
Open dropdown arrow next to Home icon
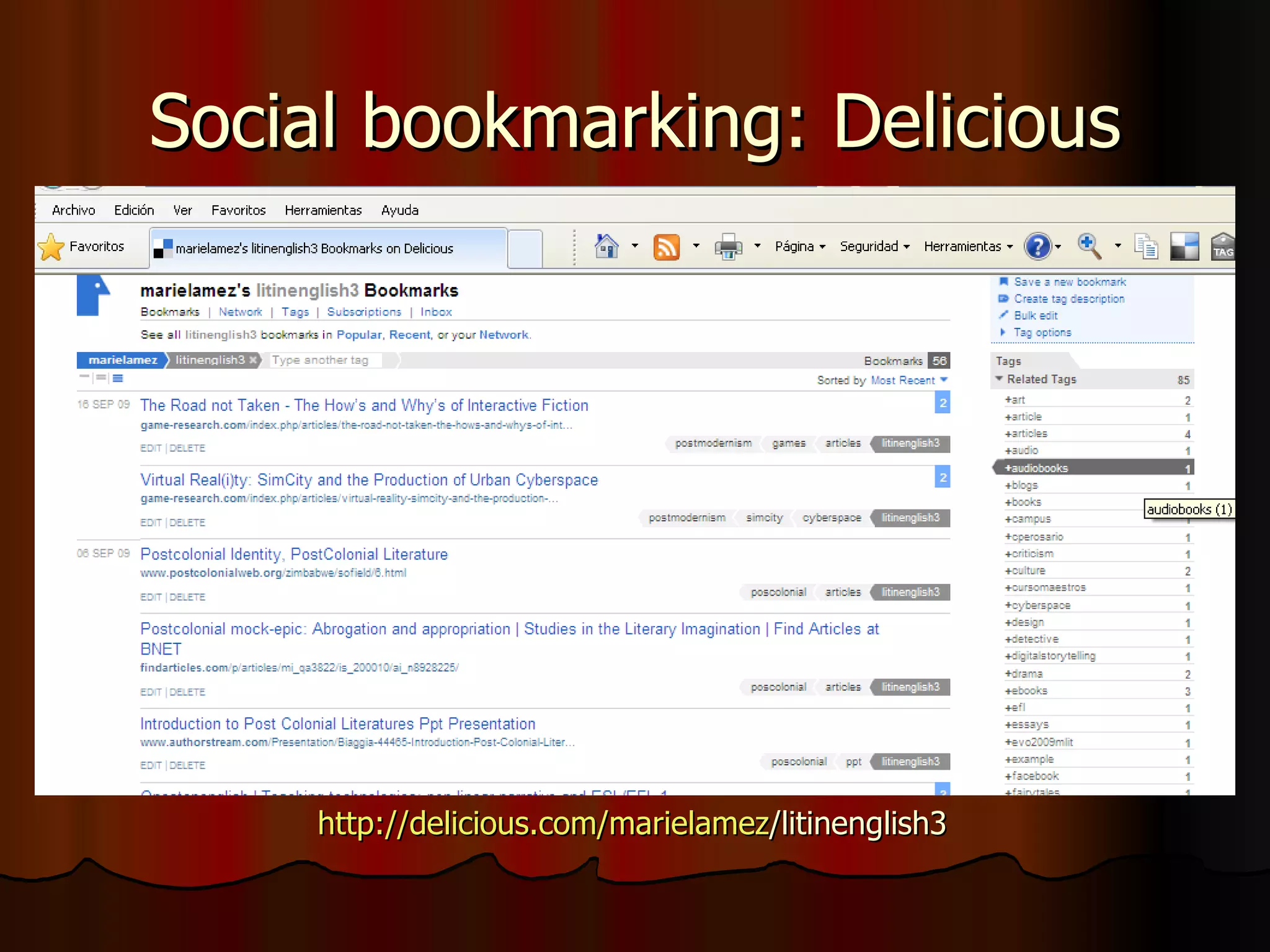pos(634,246)
